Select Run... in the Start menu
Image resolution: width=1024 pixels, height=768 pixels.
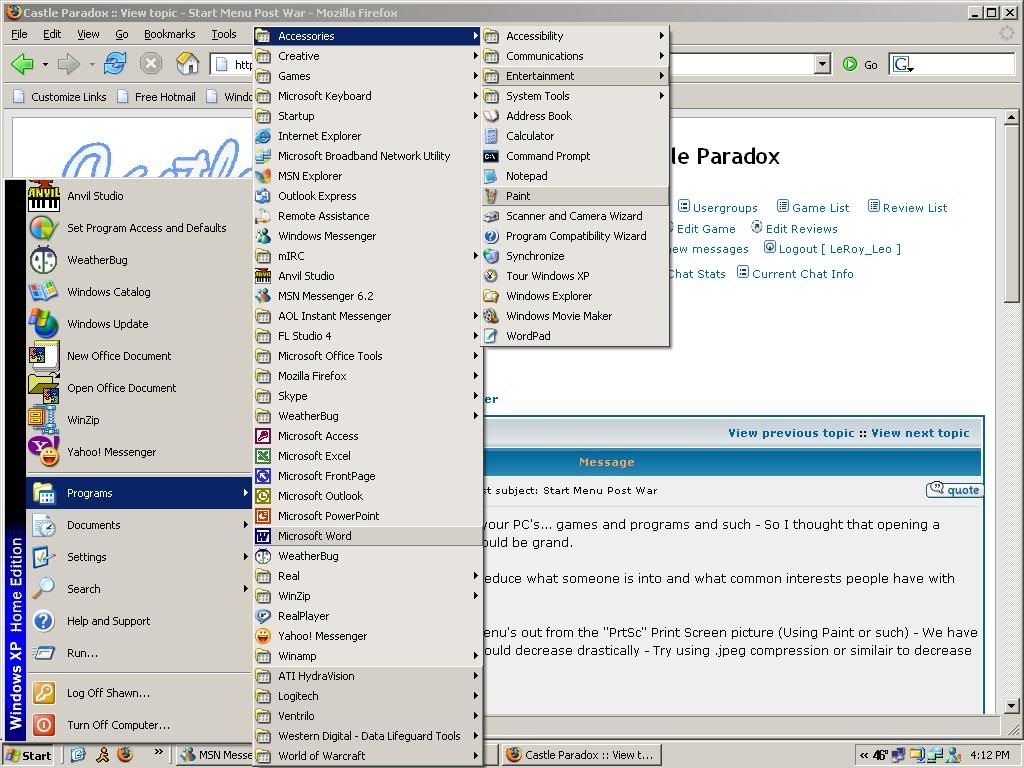pos(138,653)
